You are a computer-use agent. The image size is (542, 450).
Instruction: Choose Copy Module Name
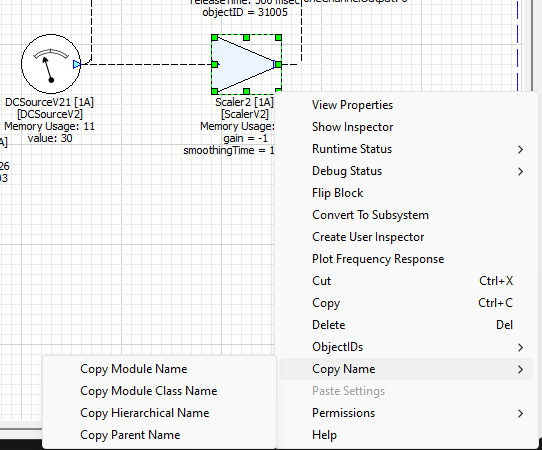pyautogui.click(x=159, y=369)
